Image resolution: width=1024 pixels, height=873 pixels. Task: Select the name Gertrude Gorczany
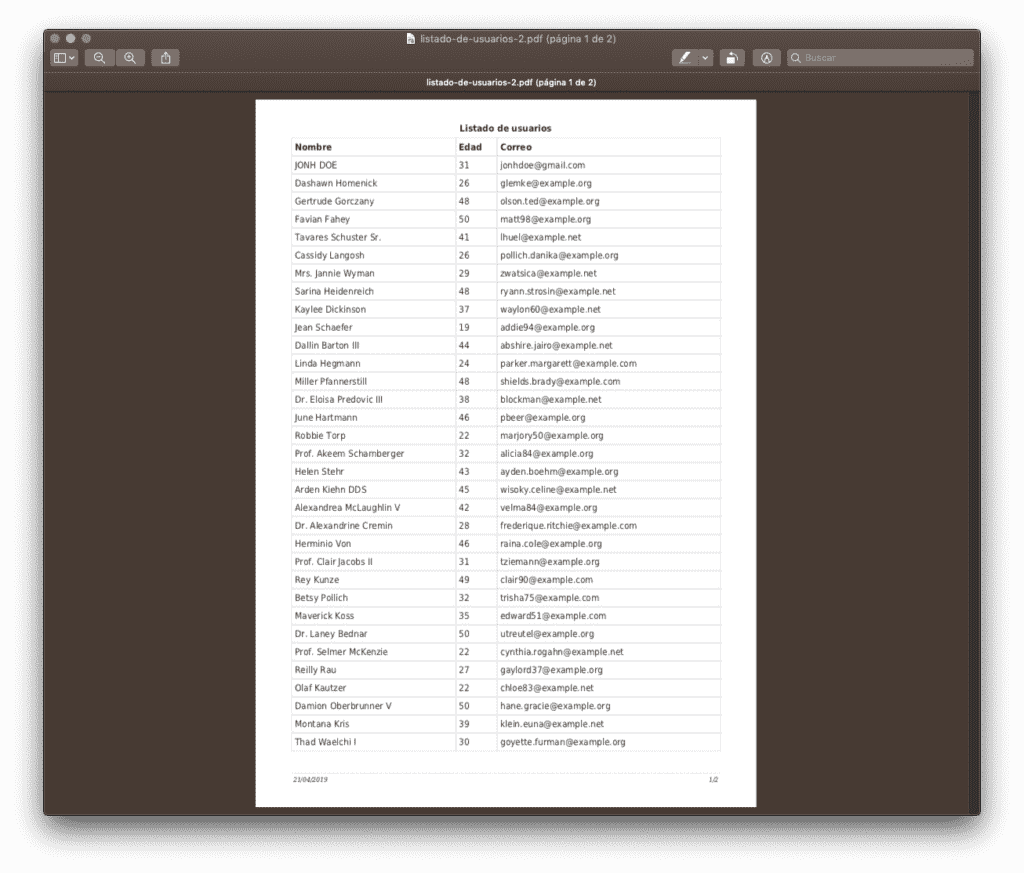pos(334,201)
